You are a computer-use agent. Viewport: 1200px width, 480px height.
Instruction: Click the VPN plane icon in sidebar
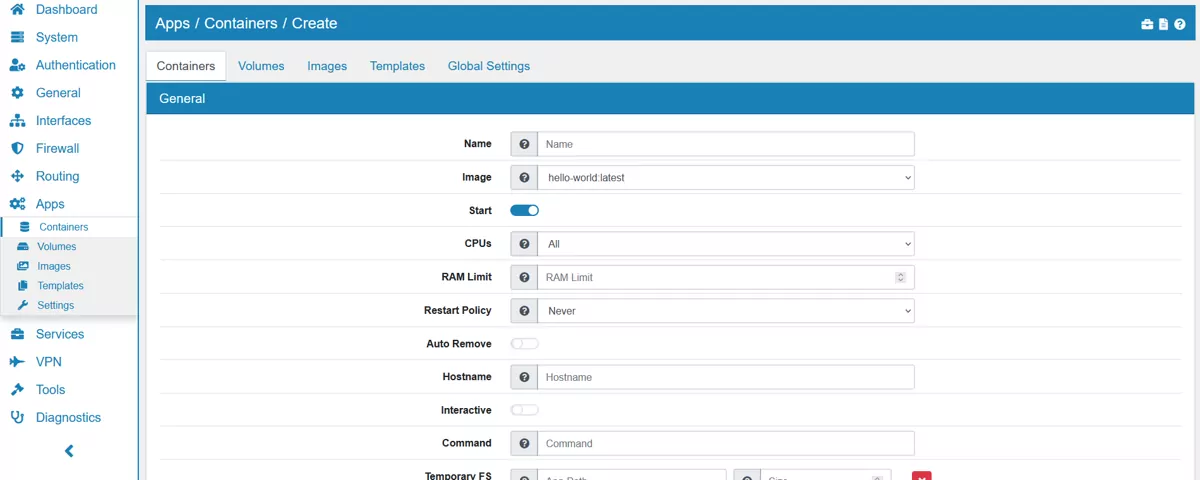click(x=17, y=362)
